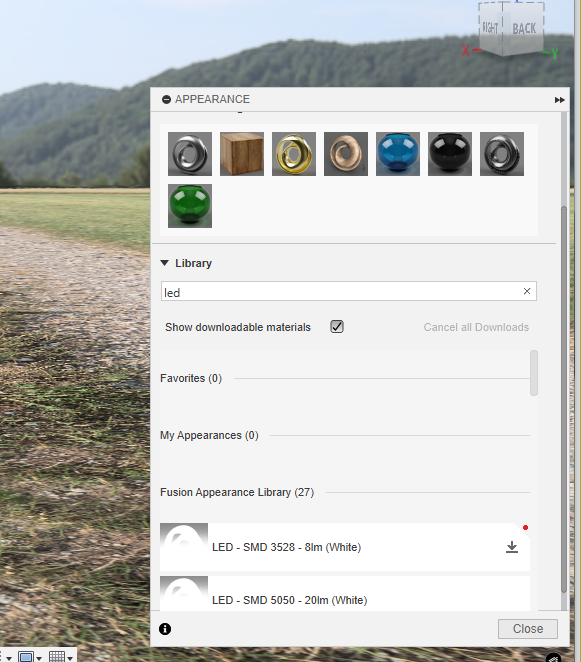This screenshot has height=662, width=581.
Task: Pick the green glass sphere appearance
Action: (190, 206)
